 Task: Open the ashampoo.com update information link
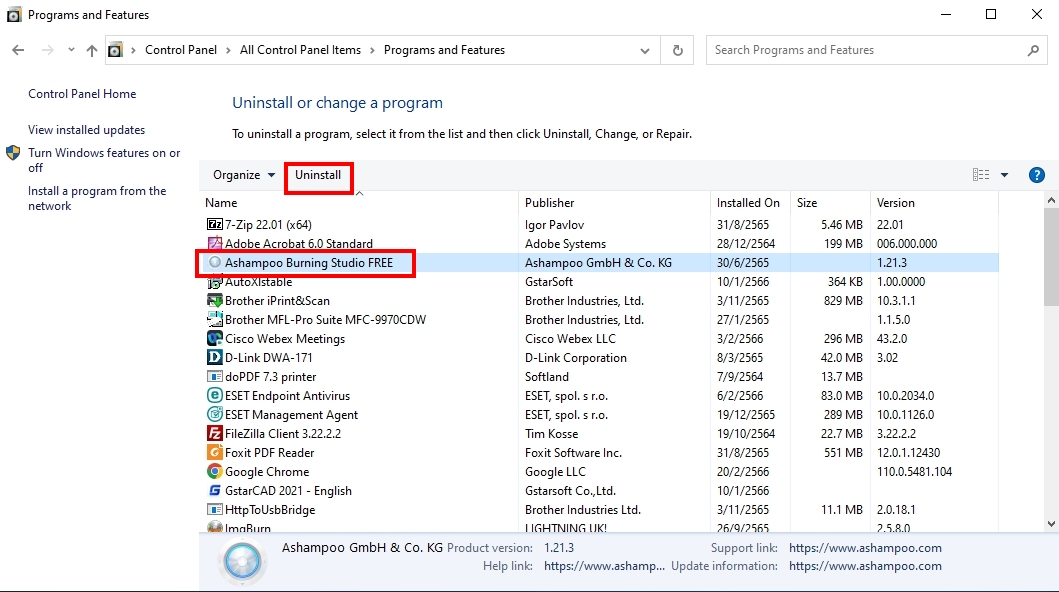[x=865, y=566]
